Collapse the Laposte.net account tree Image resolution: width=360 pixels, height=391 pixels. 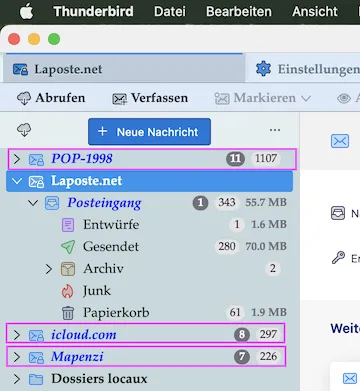coord(17,181)
